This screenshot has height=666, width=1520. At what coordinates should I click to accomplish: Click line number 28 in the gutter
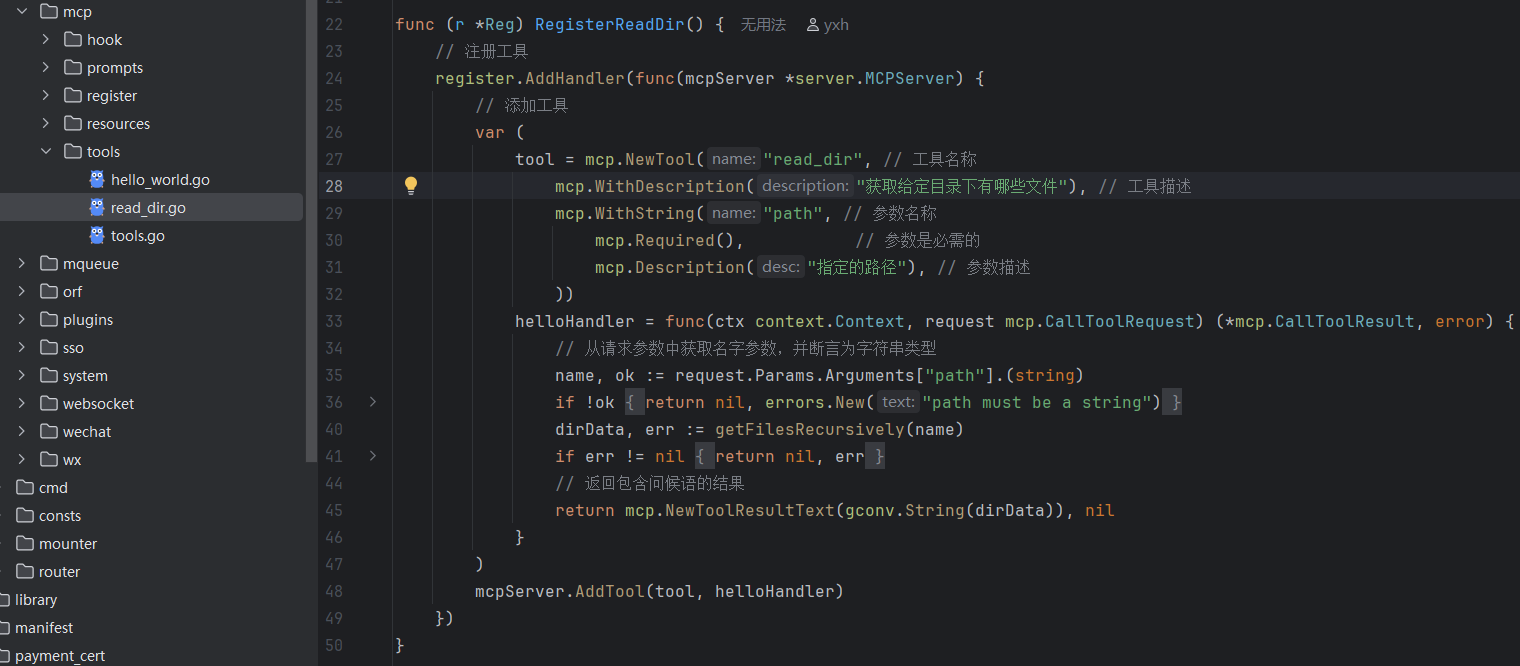[x=333, y=186]
